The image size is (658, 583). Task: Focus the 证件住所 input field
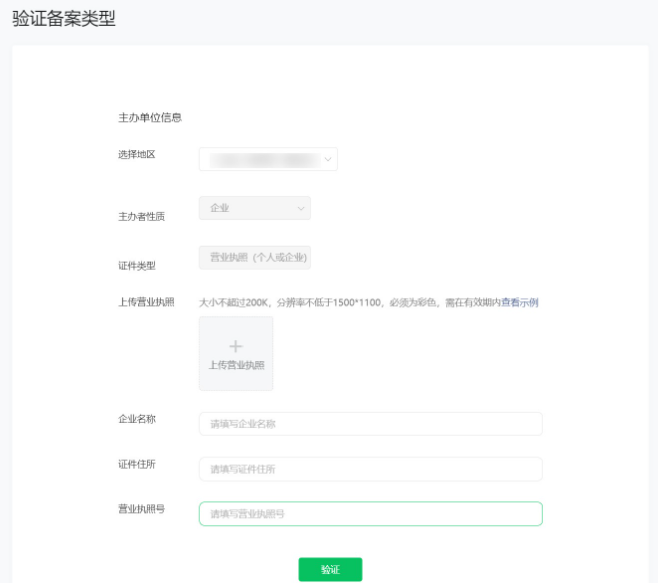click(371, 469)
